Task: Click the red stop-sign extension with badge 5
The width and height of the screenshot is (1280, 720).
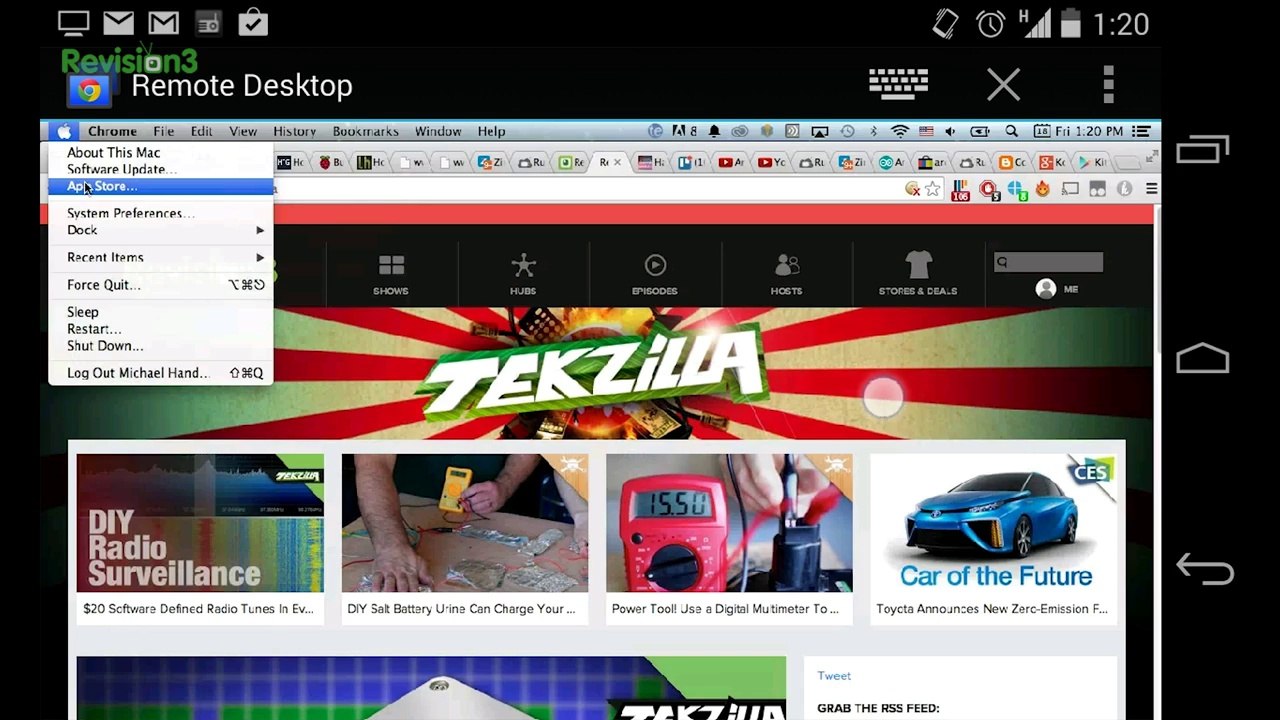Action: point(989,189)
